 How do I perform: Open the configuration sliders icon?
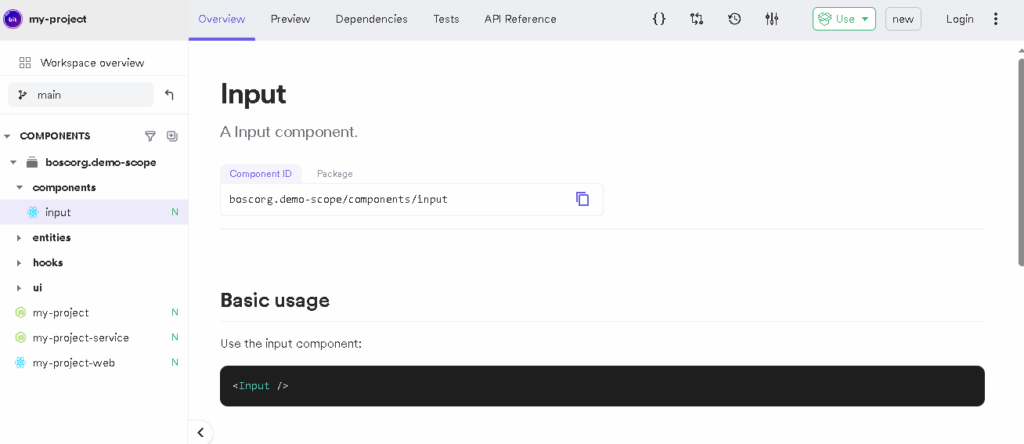pos(772,19)
